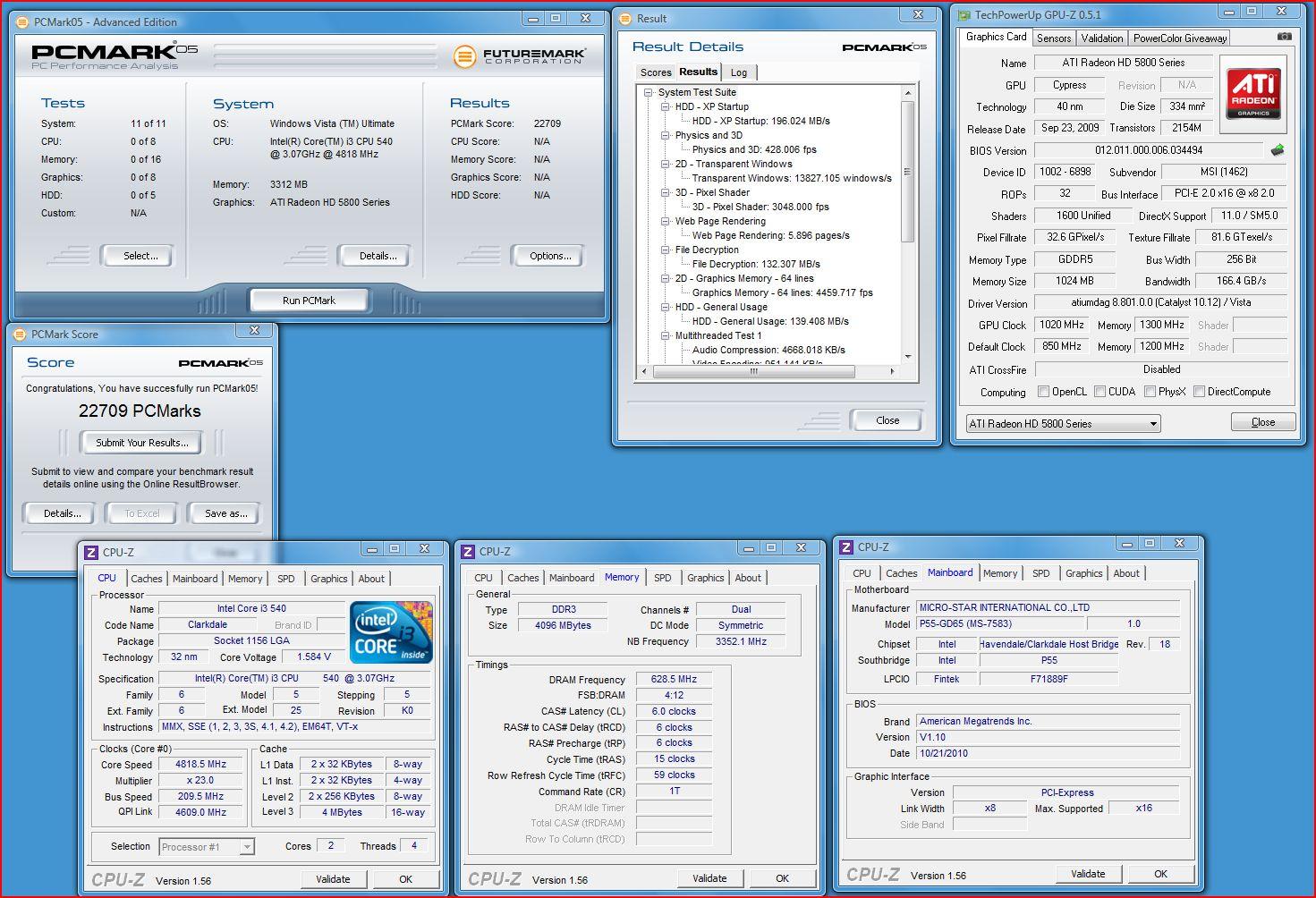This screenshot has width=1316, height=898.
Task: Click the Result Details vertical scrollbar
Action: tap(907, 172)
